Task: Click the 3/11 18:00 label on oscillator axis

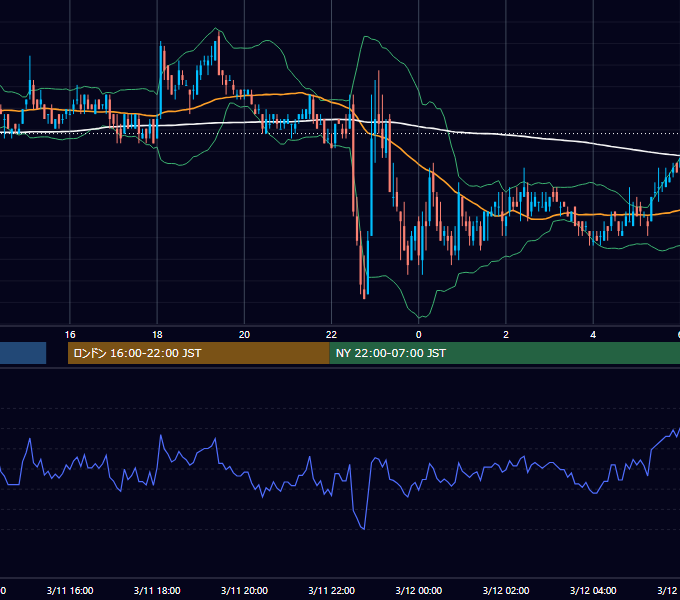Action: 157,590
